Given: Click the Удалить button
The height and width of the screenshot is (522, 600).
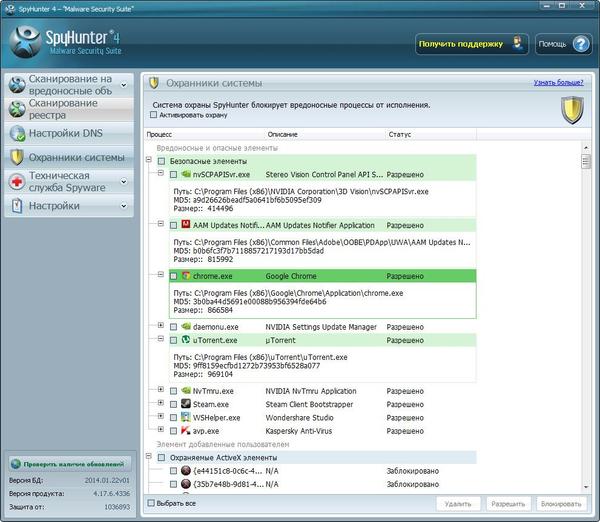Looking at the screenshot, I should coord(458,504).
